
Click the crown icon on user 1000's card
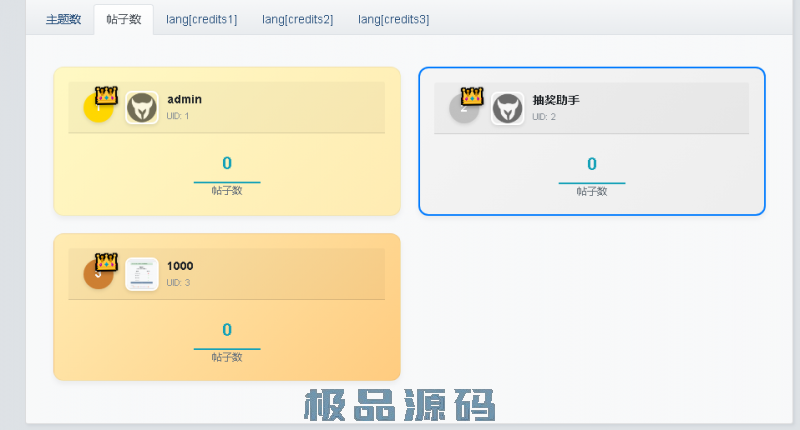coord(107,262)
